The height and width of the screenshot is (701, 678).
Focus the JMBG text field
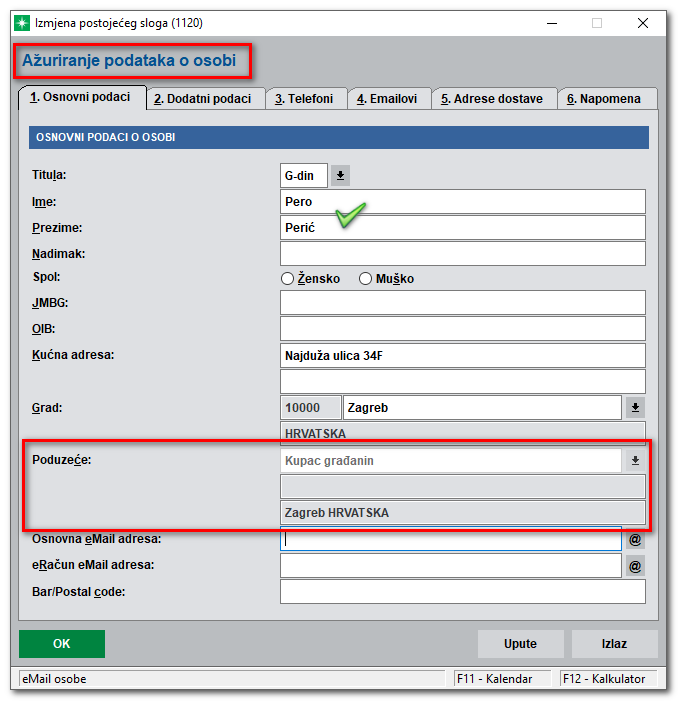pyautogui.click(x=462, y=303)
